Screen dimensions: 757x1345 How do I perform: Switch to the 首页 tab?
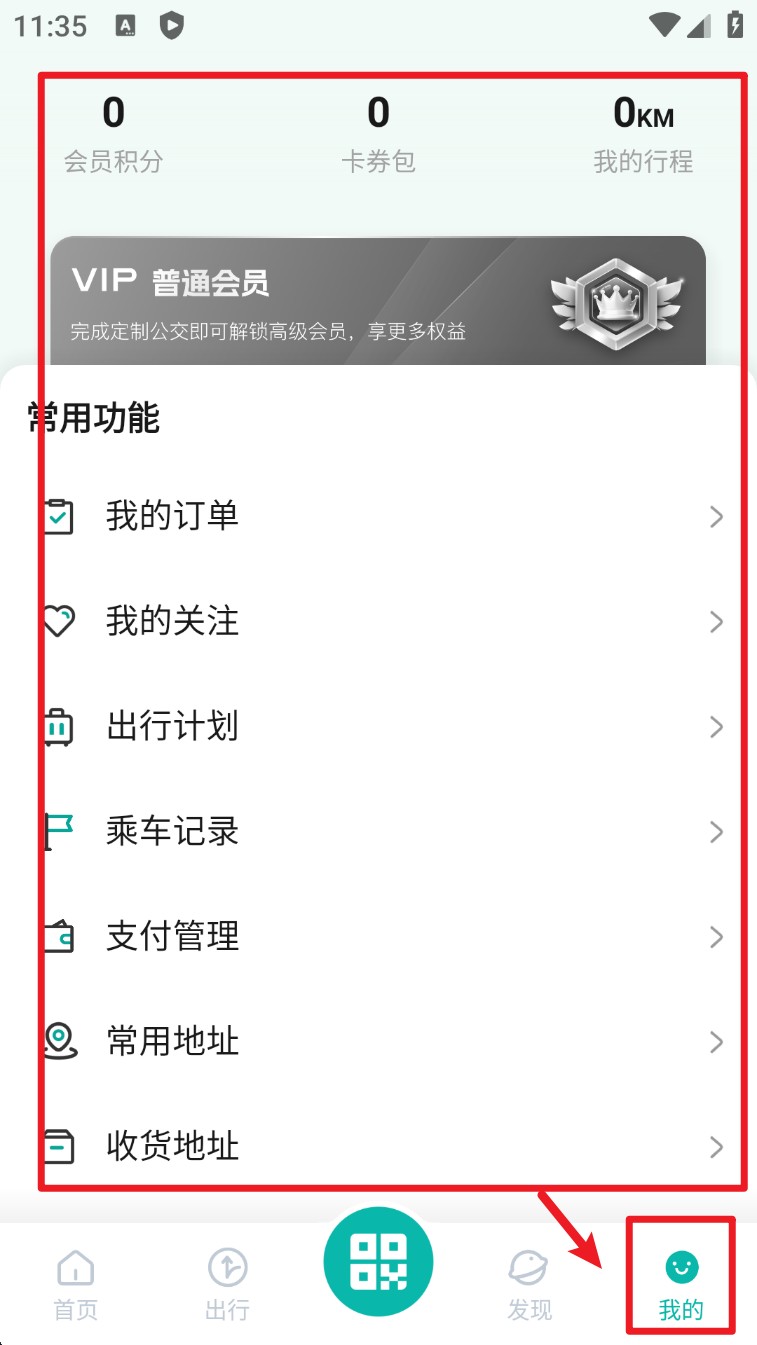point(76,1284)
